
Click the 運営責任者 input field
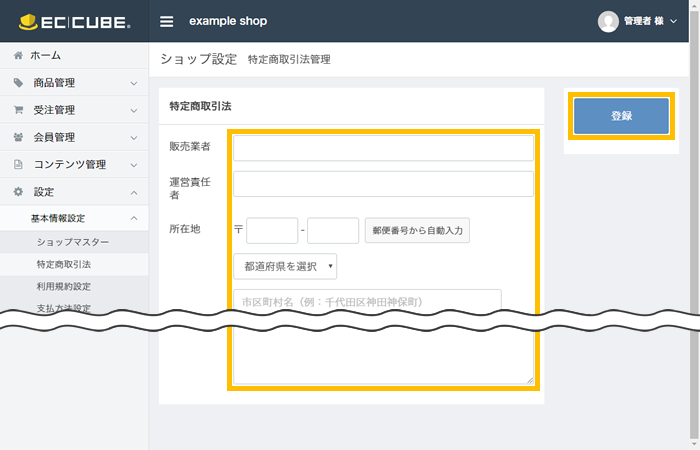click(x=383, y=184)
